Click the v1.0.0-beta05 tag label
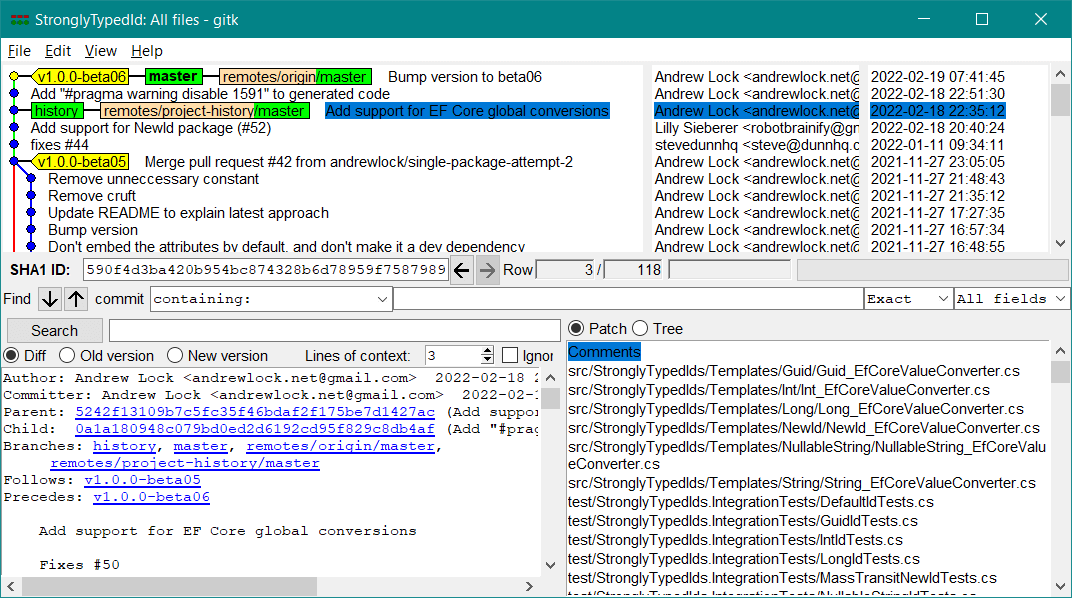Screen dimensions: 1072x598 click(x=81, y=162)
